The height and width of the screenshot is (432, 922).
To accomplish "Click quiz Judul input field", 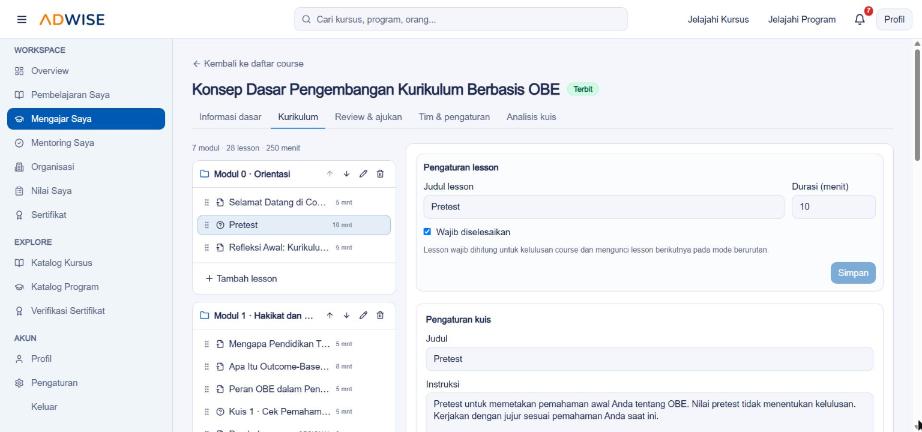I will coord(650,359).
